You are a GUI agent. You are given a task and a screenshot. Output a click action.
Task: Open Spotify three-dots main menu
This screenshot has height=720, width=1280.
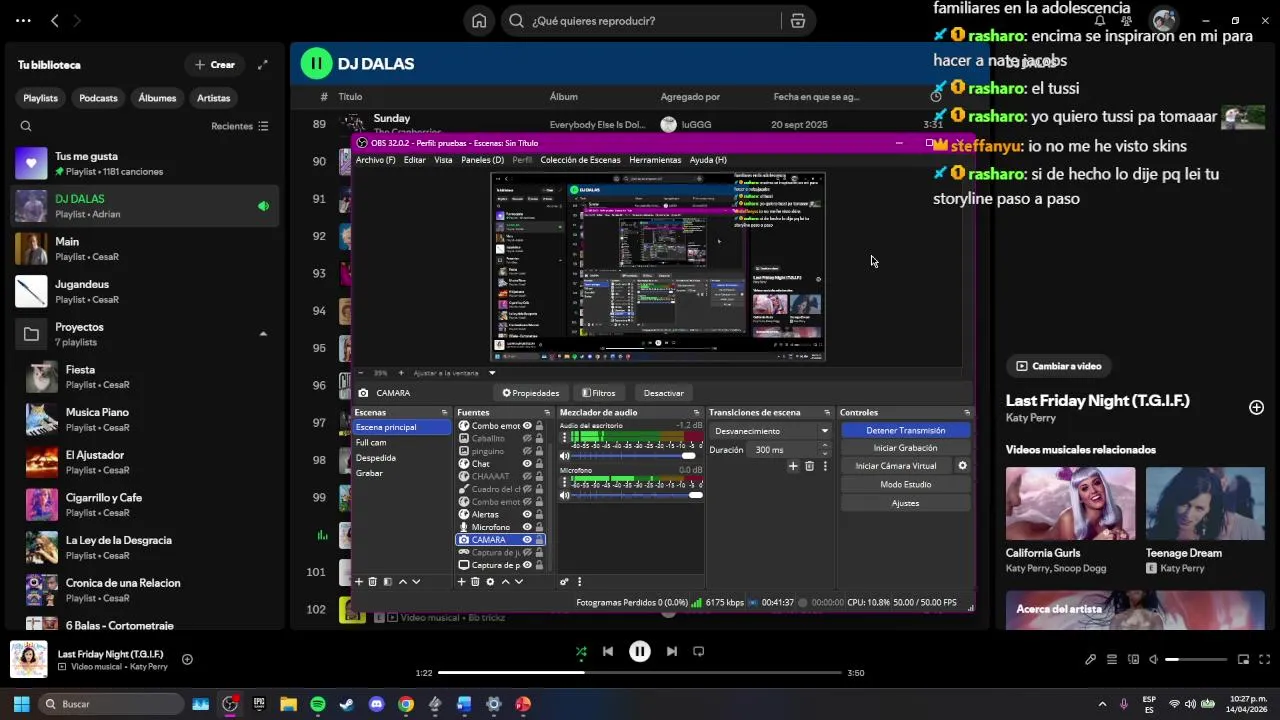23,20
